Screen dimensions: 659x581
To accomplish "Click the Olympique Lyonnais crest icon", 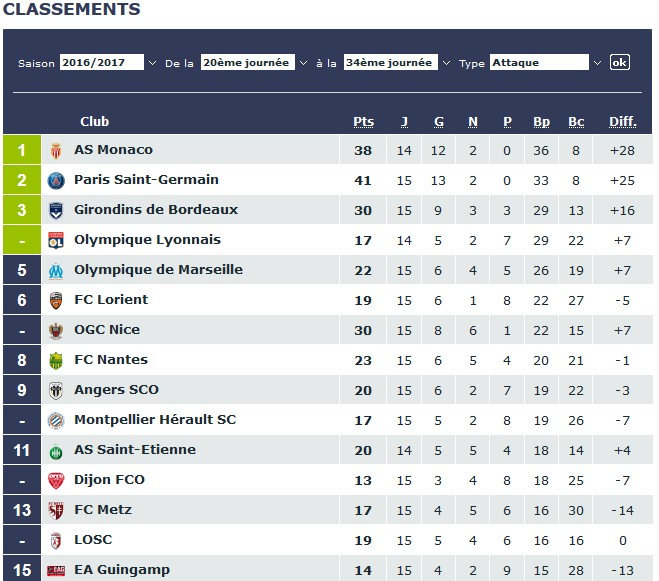I will [56, 240].
